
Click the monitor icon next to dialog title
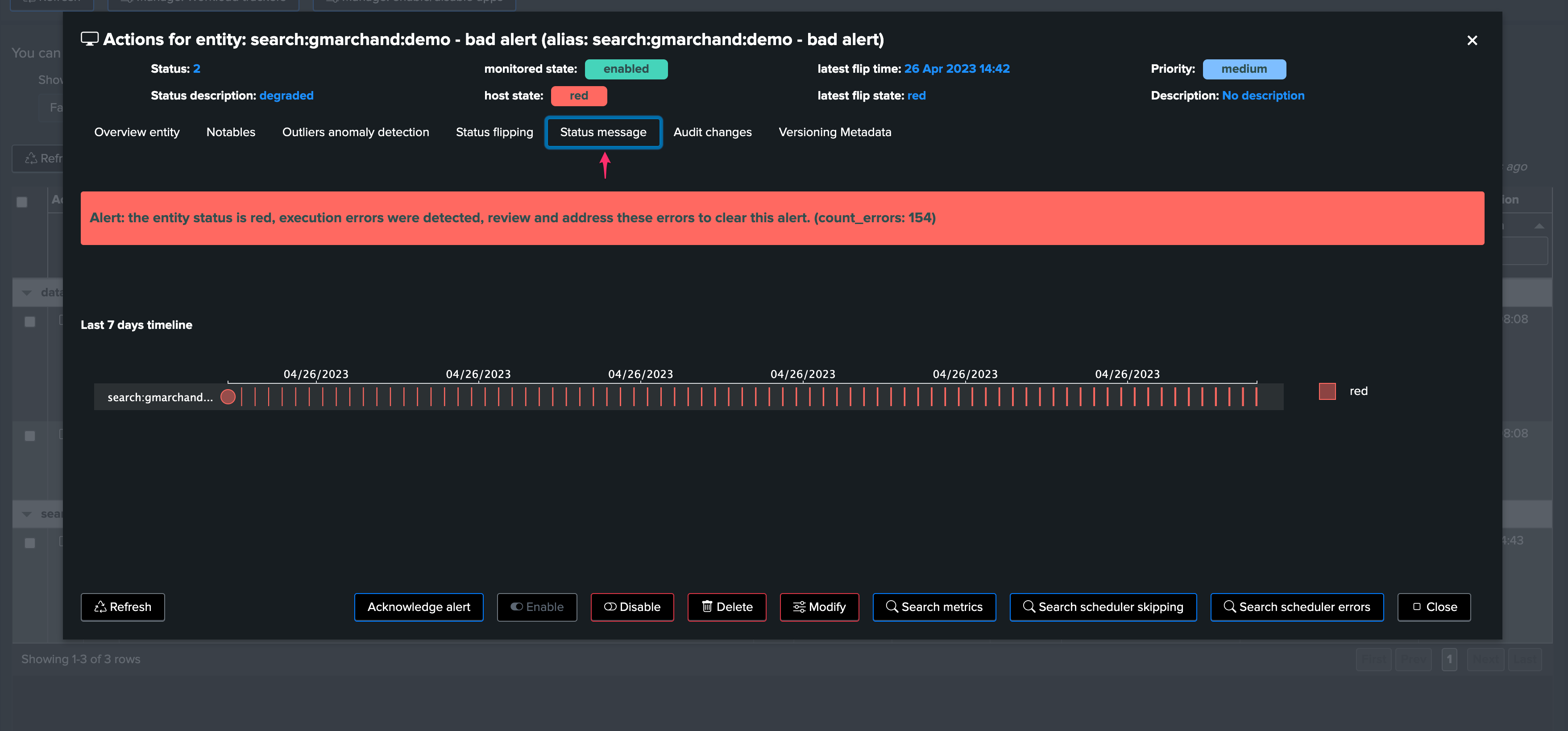pyautogui.click(x=90, y=39)
